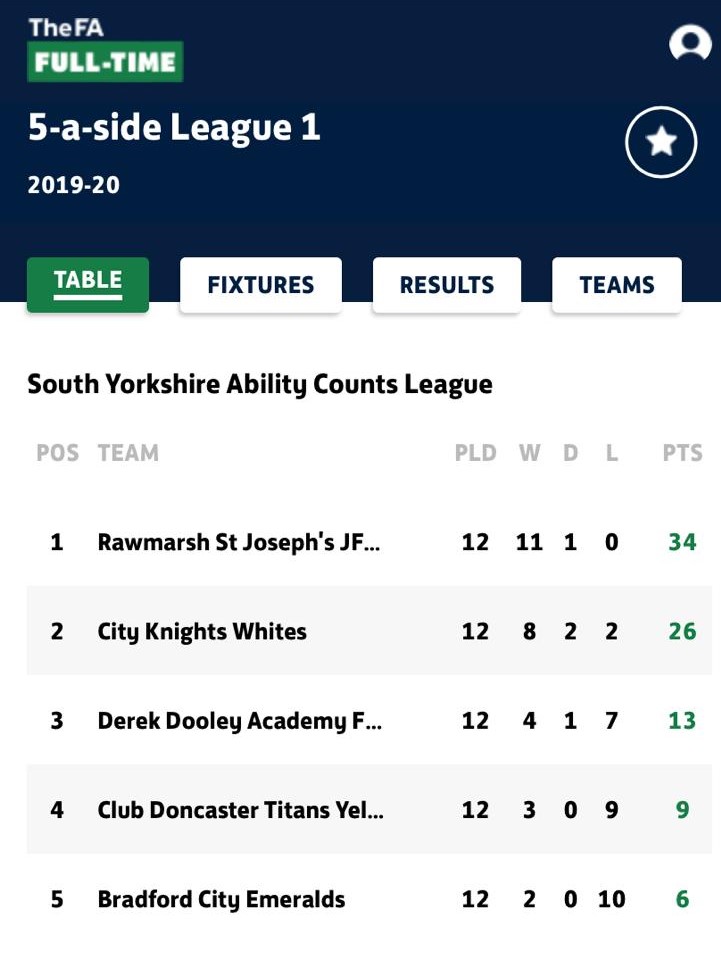721x954 pixels.
Task: Open the user profile icon
Action: tap(689, 43)
